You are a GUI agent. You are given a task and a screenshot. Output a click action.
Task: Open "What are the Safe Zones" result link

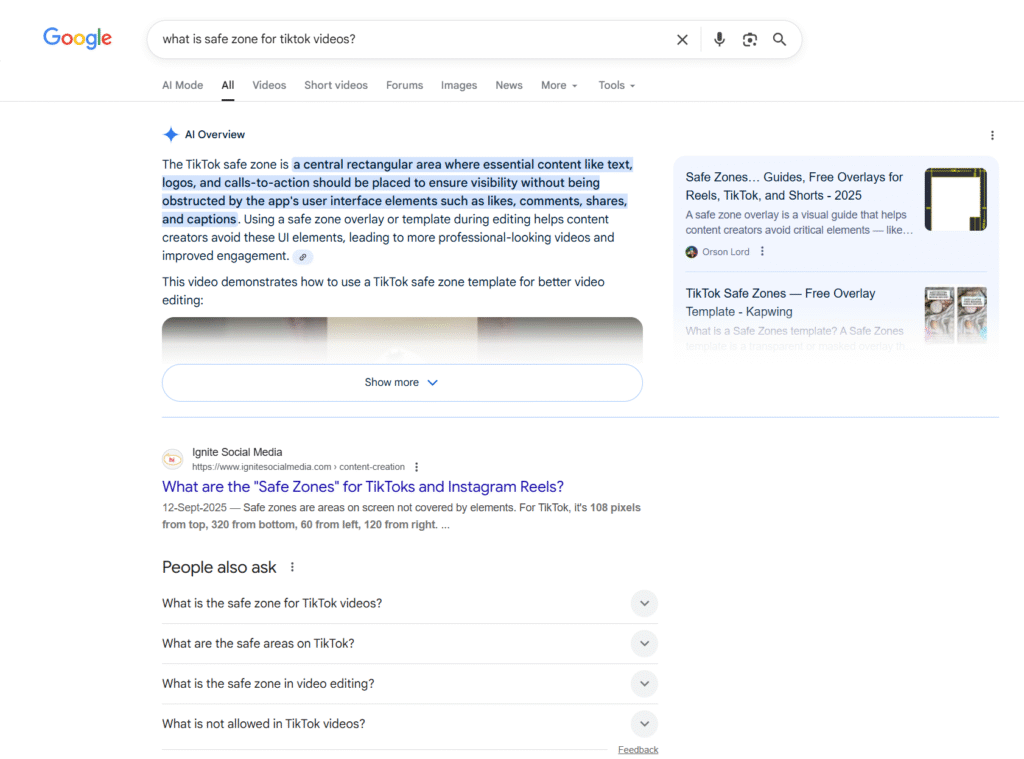363,487
